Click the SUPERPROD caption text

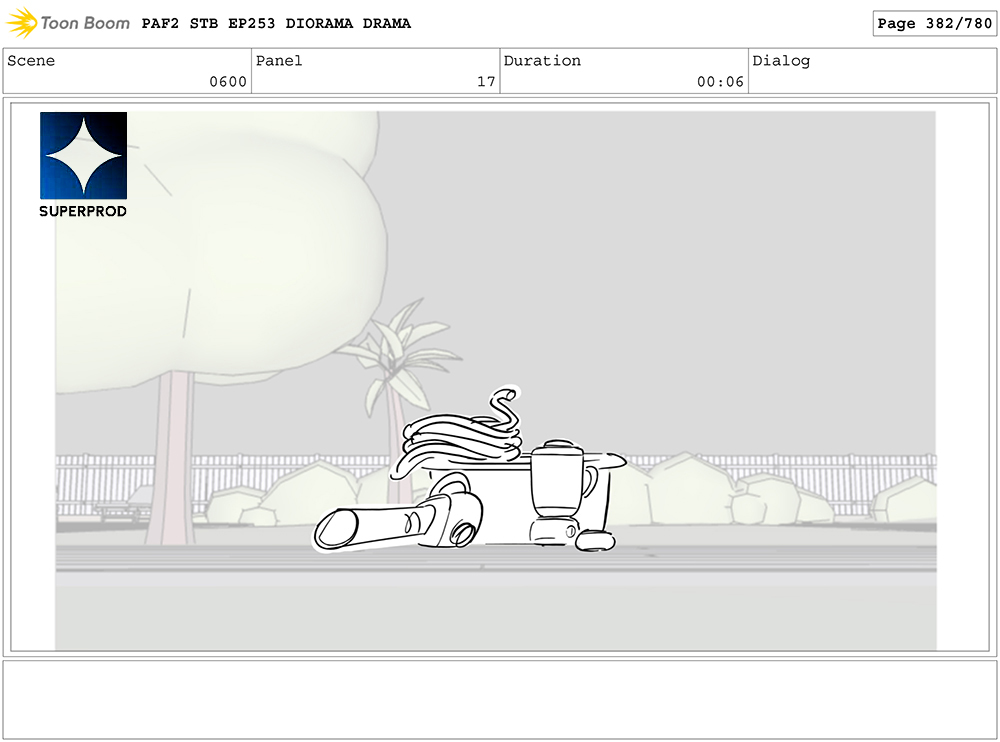[x=83, y=211]
